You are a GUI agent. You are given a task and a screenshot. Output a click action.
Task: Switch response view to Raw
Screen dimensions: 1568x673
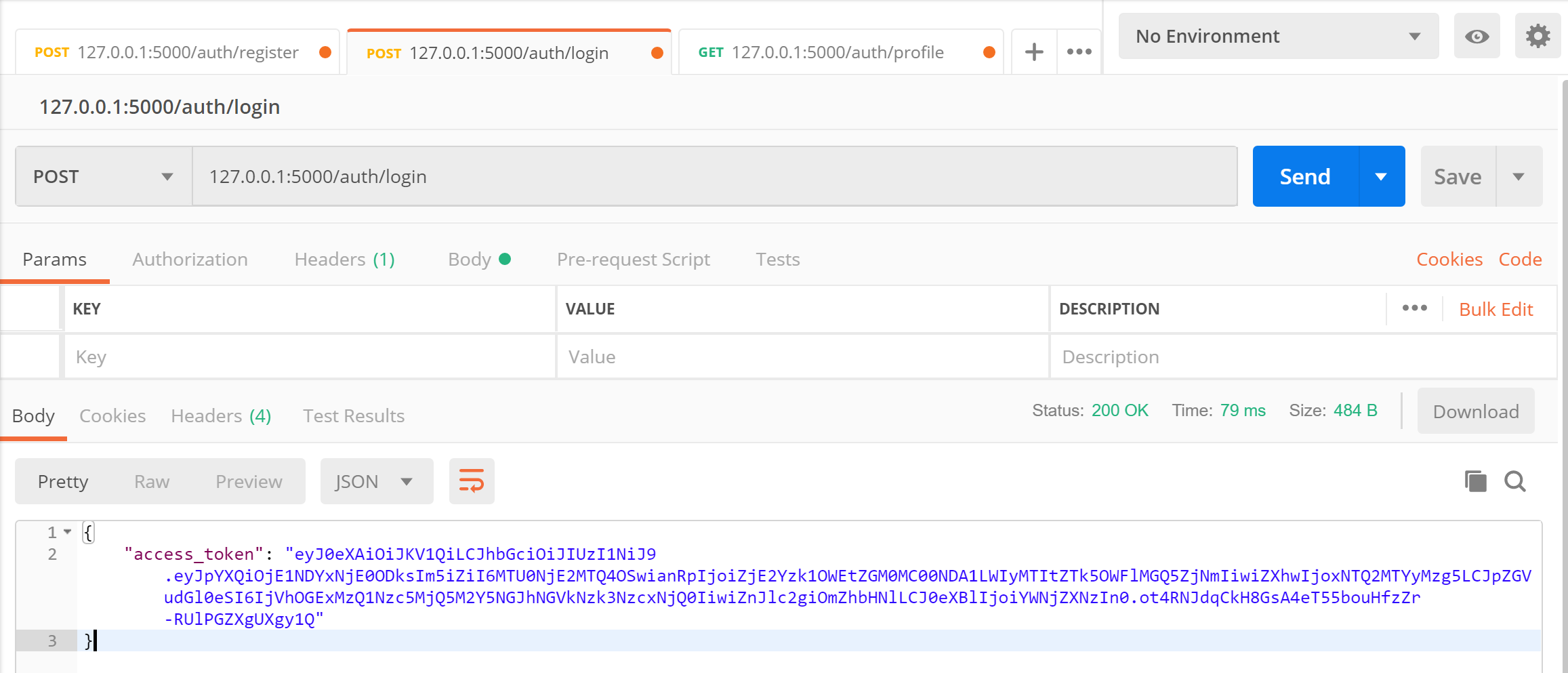151,481
